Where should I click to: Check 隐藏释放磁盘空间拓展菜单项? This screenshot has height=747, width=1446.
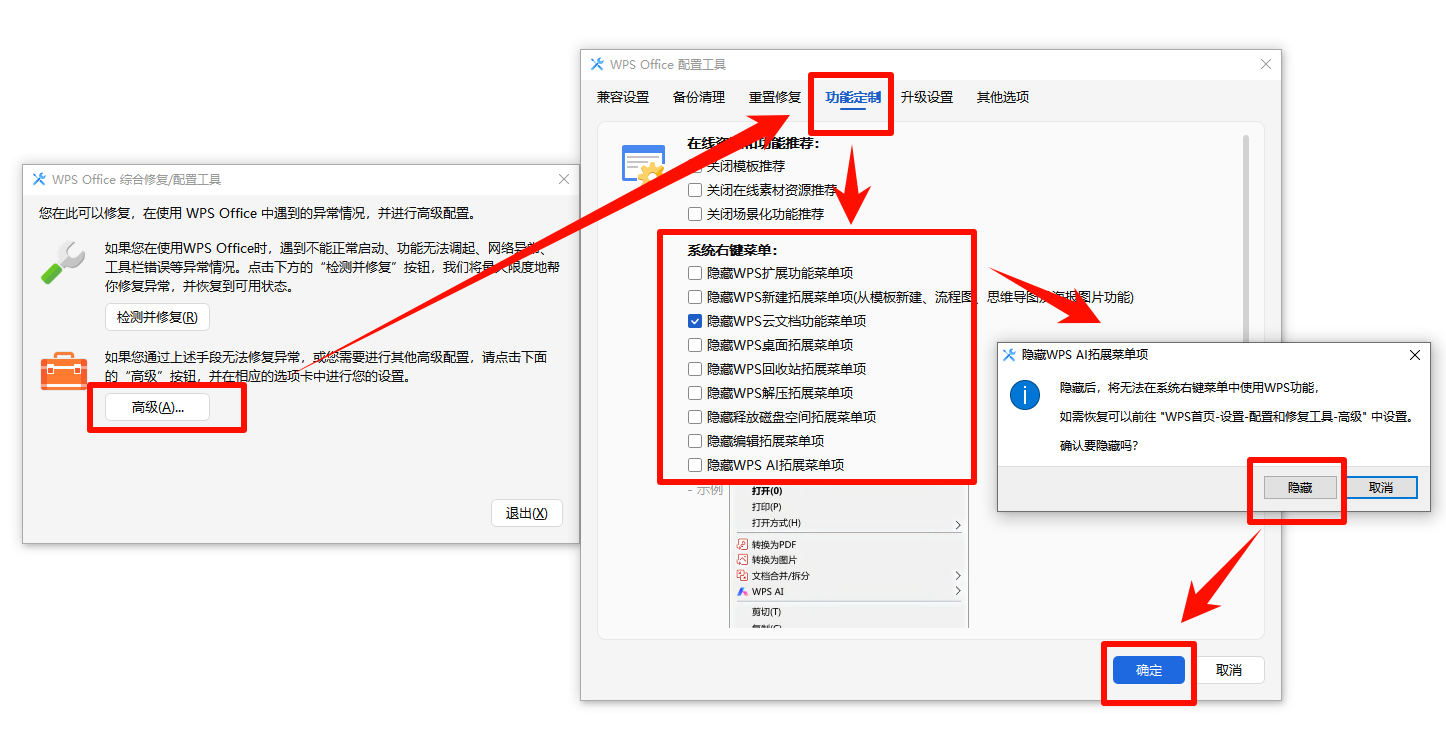[x=695, y=417]
